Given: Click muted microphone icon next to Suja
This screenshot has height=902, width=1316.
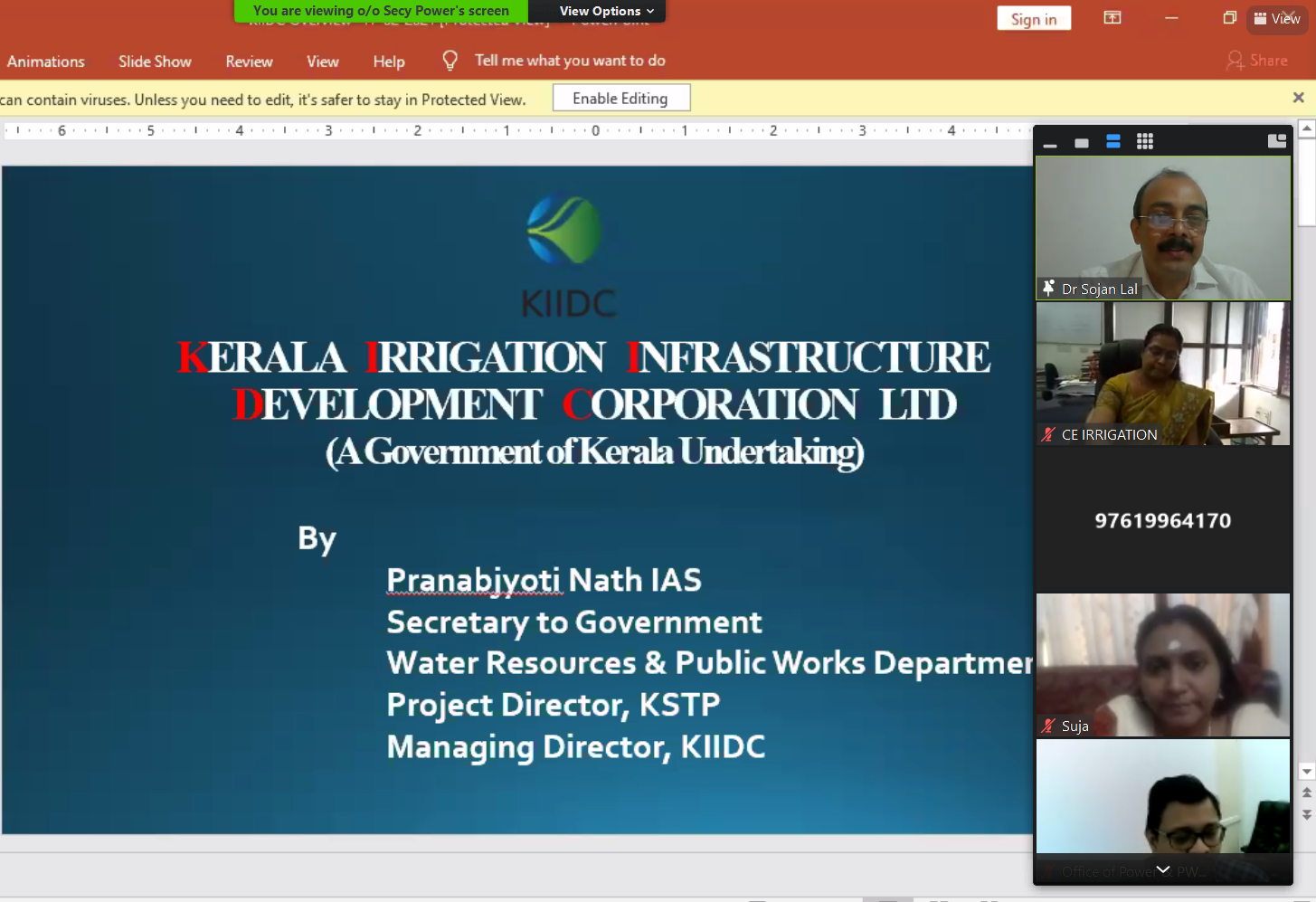Looking at the screenshot, I should (x=1048, y=726).
